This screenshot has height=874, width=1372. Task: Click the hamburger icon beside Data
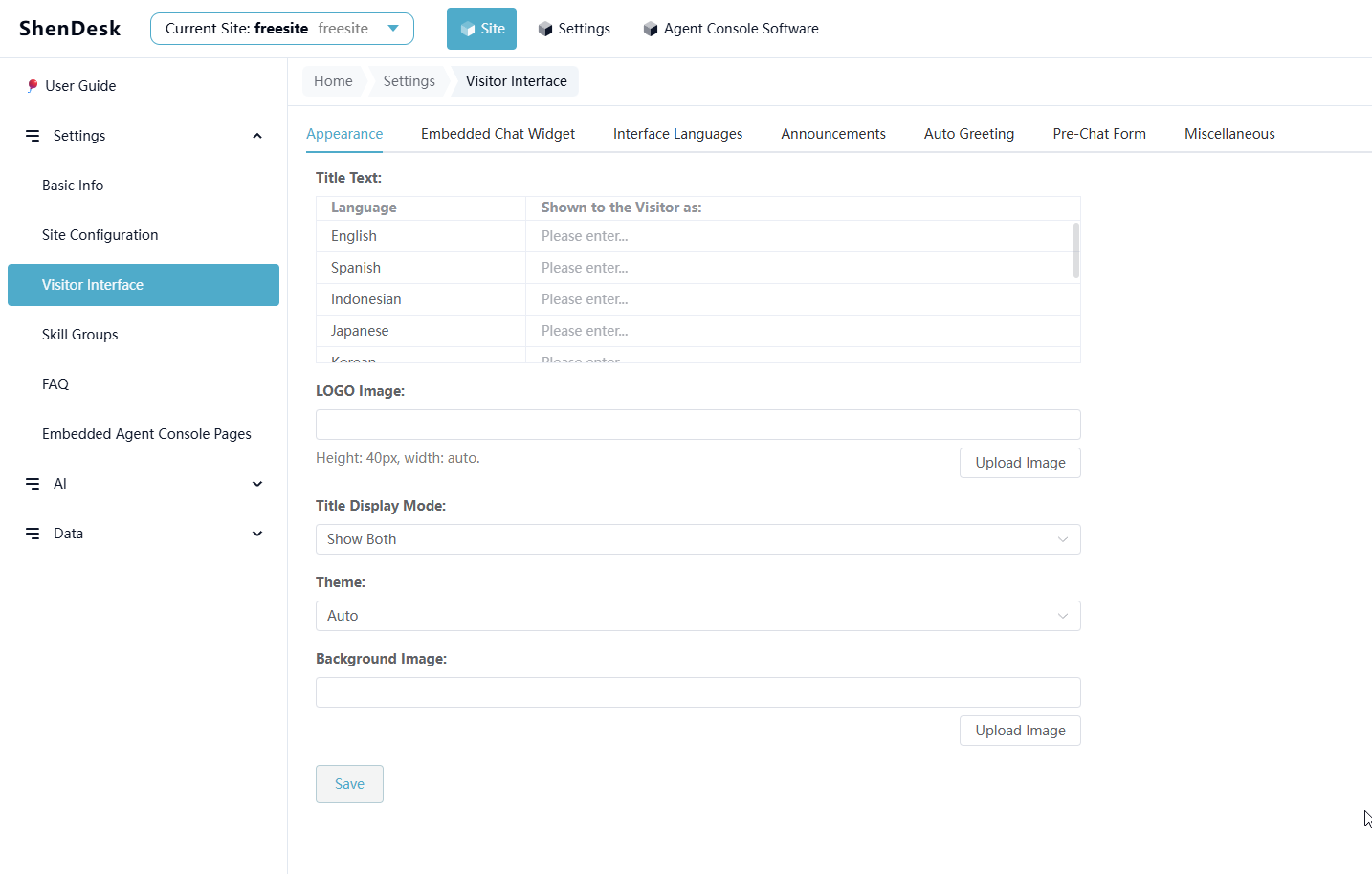coord(33,534)
